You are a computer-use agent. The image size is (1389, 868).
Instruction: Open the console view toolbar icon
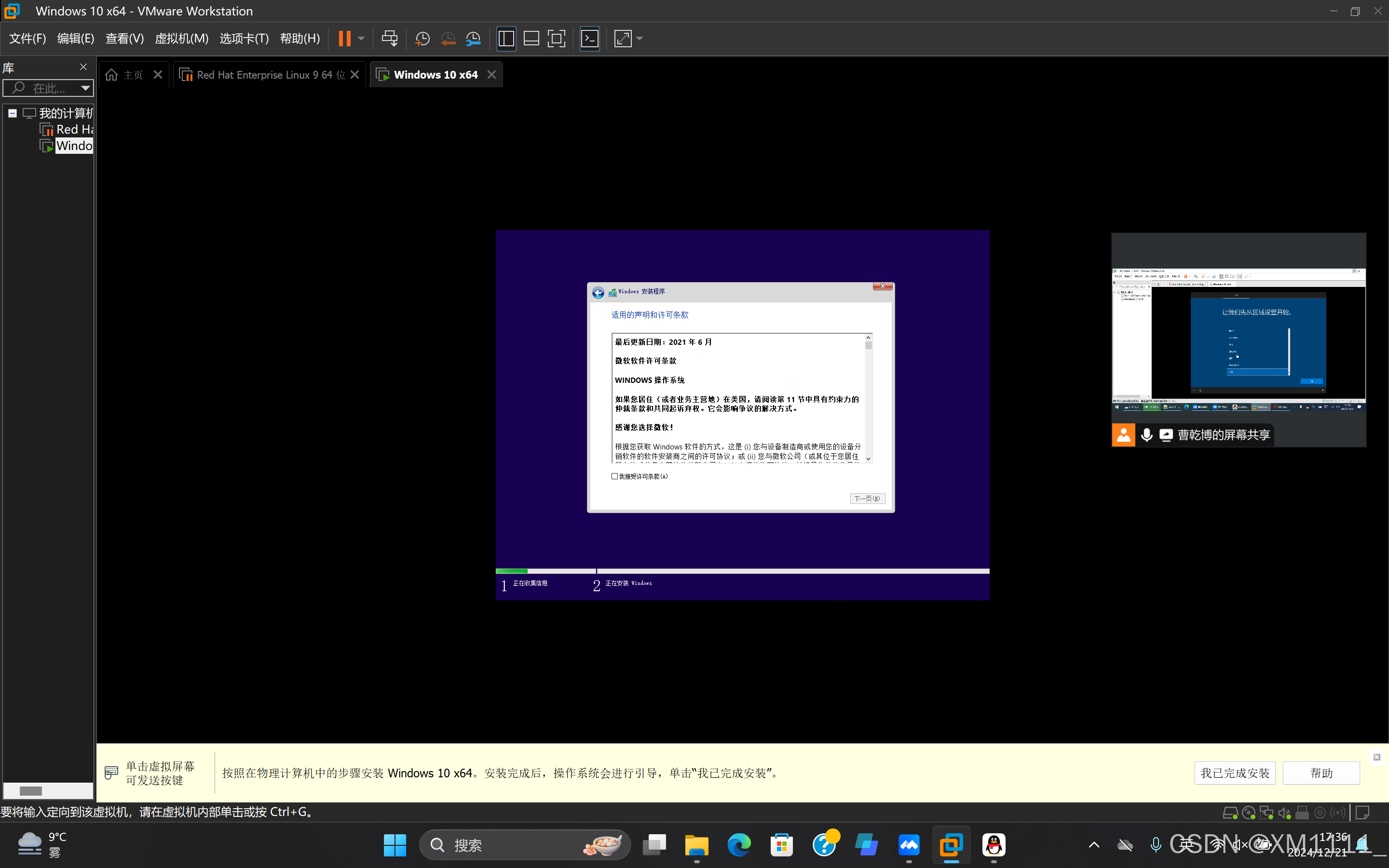(590, 39)
